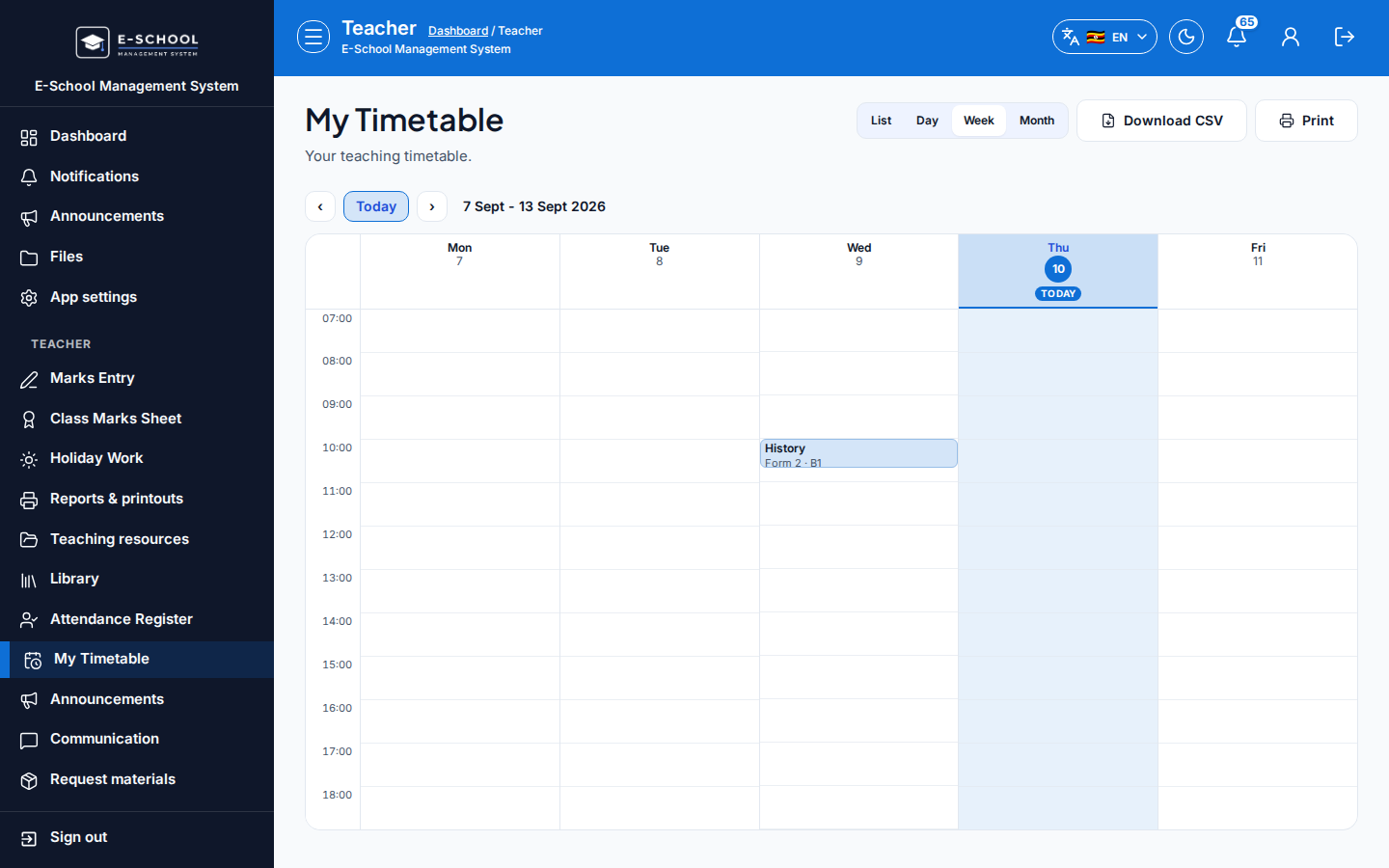Viewport: 1389px width, 868px height.
Task: Go to next week with right chevron
Action: point(432,206)
